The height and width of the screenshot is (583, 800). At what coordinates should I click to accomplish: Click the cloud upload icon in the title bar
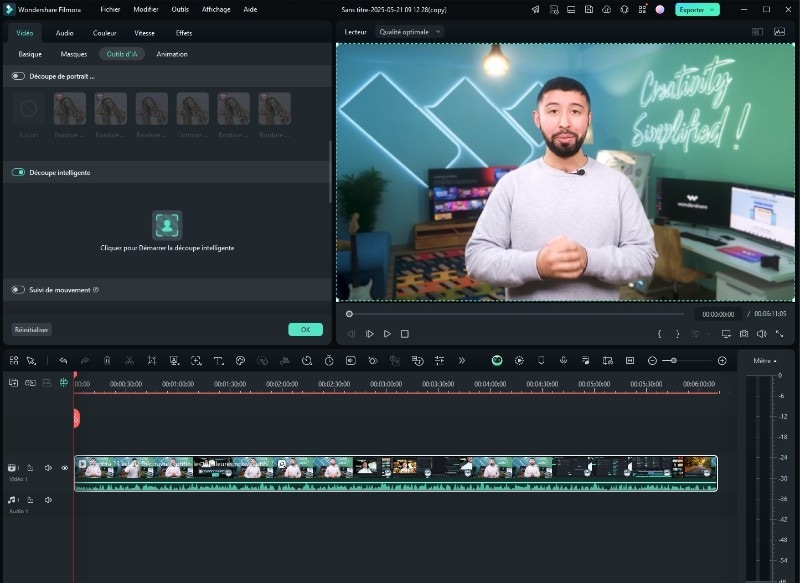point(607,9)
